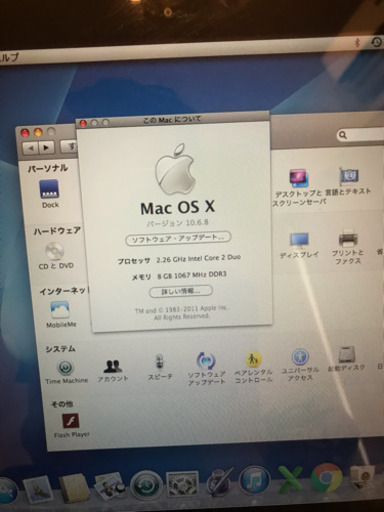This screenshot has width=384, height=512.
Task: Launch Preview from the Dock
Action: 110,487
